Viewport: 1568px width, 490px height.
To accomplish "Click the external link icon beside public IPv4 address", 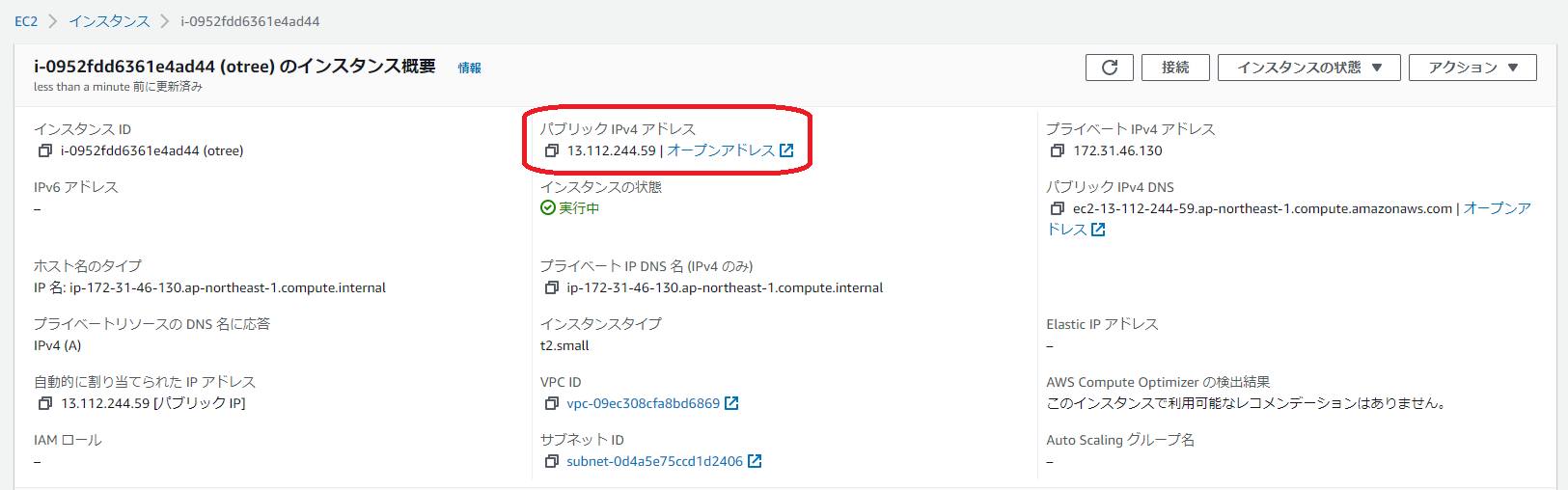I will [786, 150].
